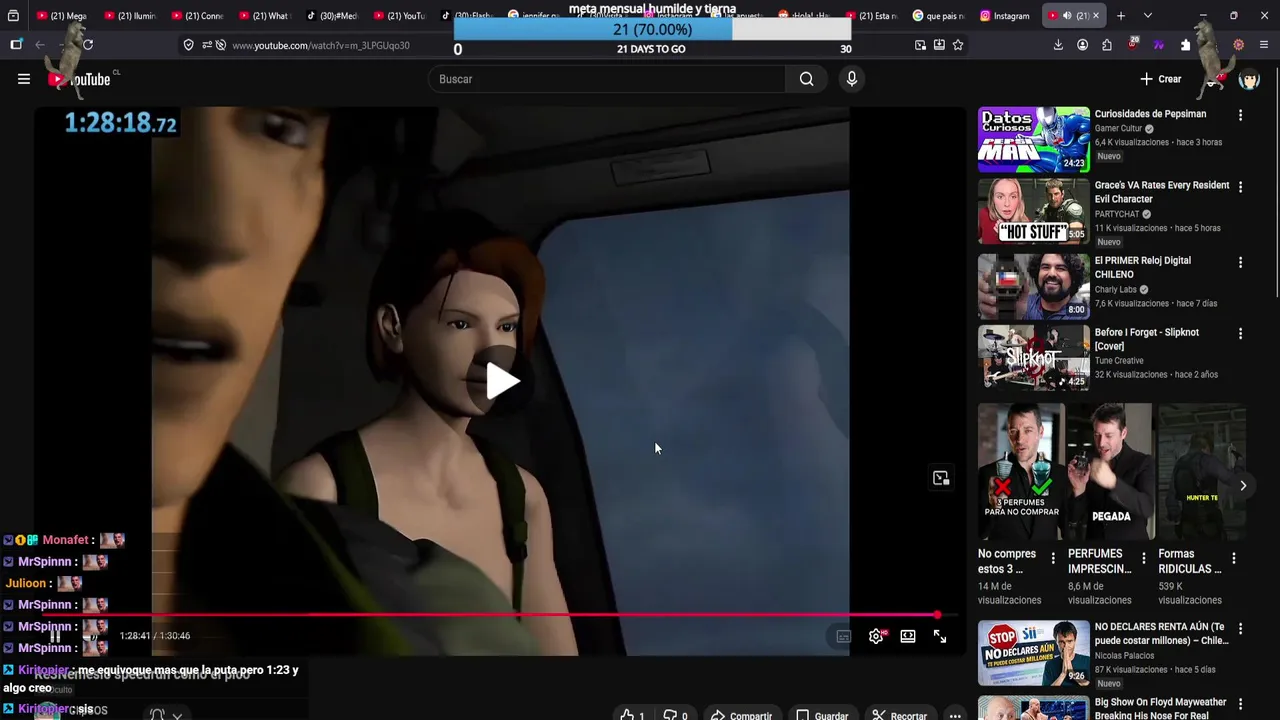Open Curiosidades de Pepsiman video thumbnail

(1033, 140)
